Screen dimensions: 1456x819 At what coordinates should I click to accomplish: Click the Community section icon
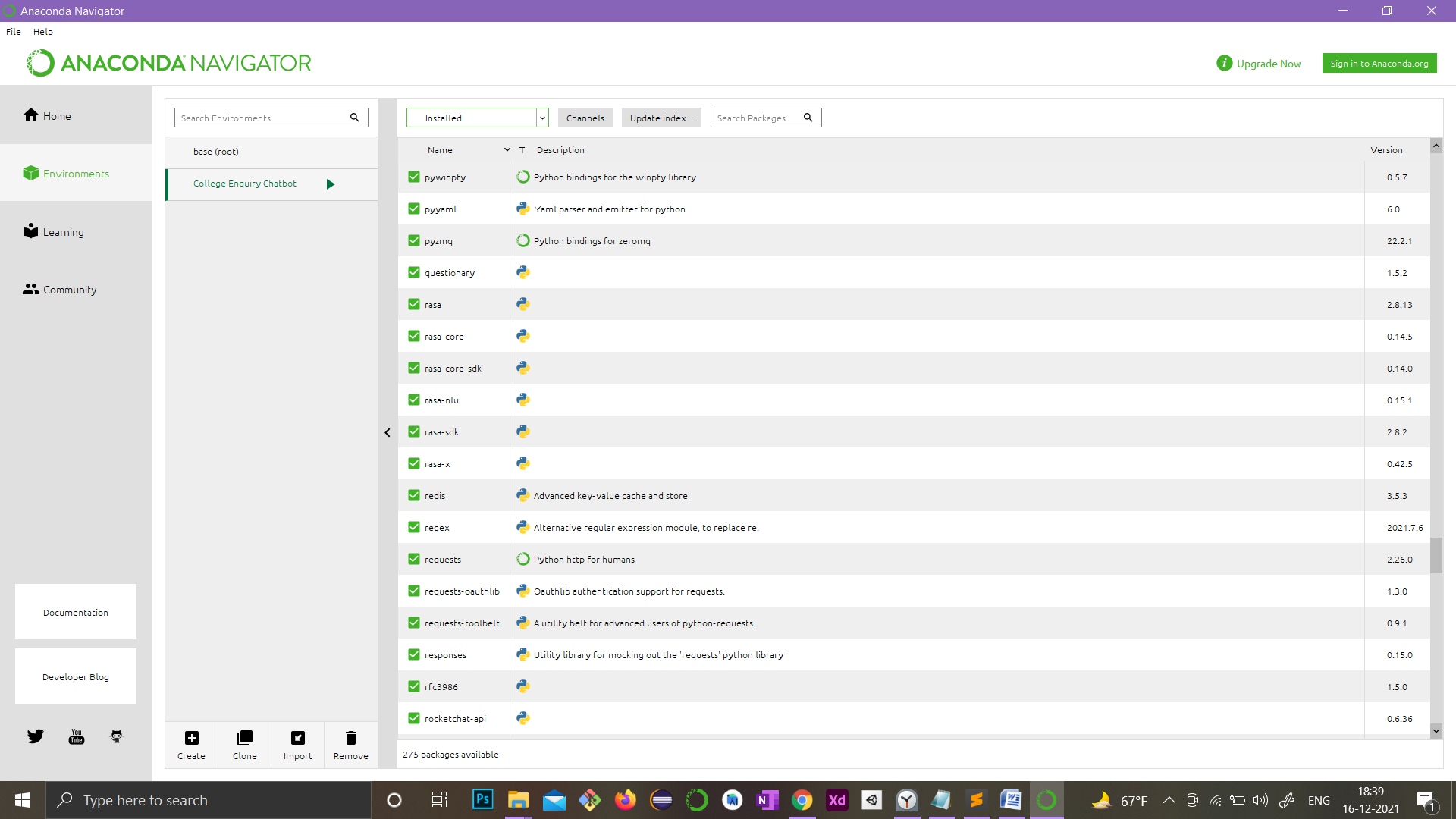click(x=30, y=289)
